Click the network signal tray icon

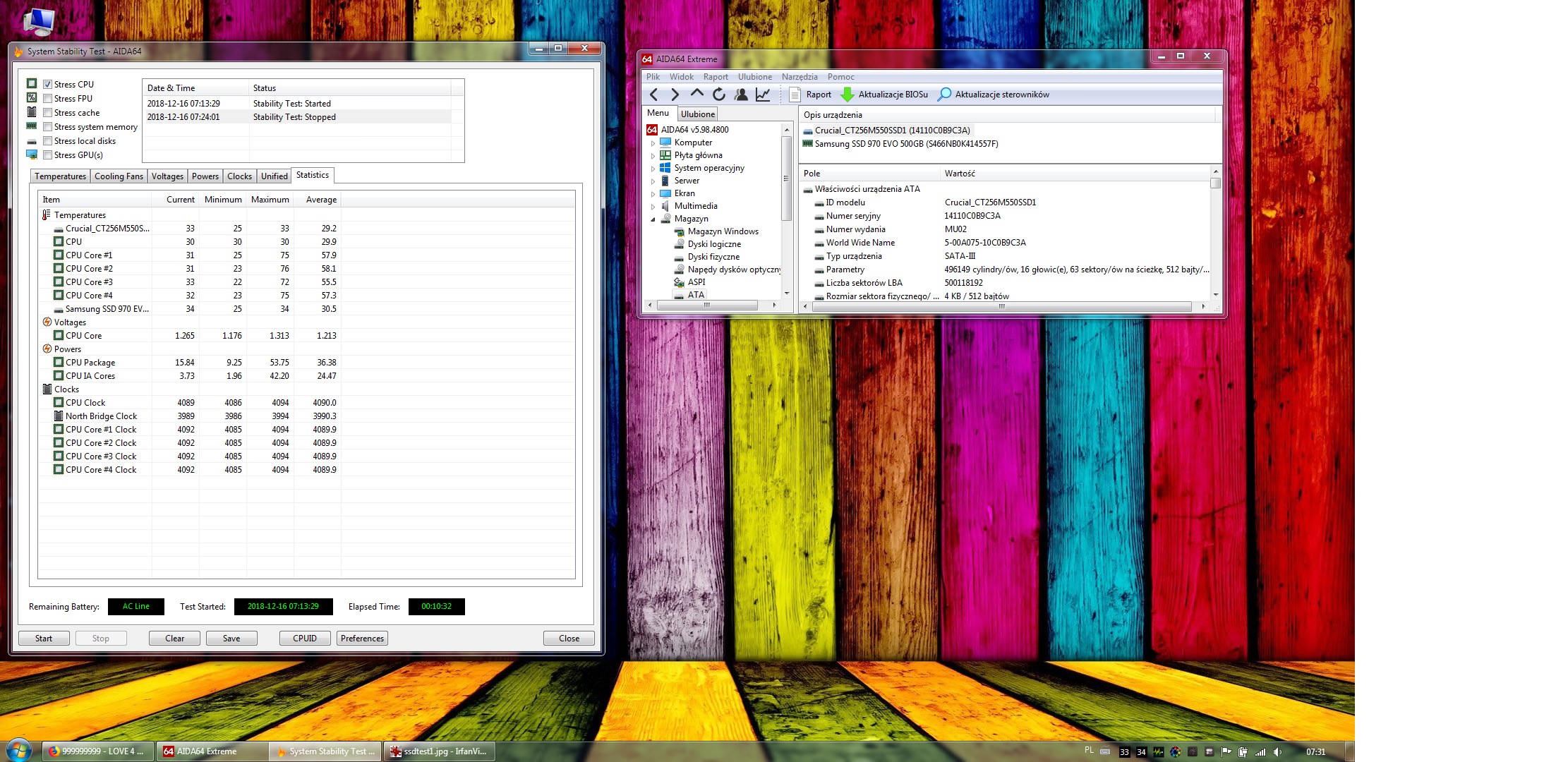pos(1260,752)
